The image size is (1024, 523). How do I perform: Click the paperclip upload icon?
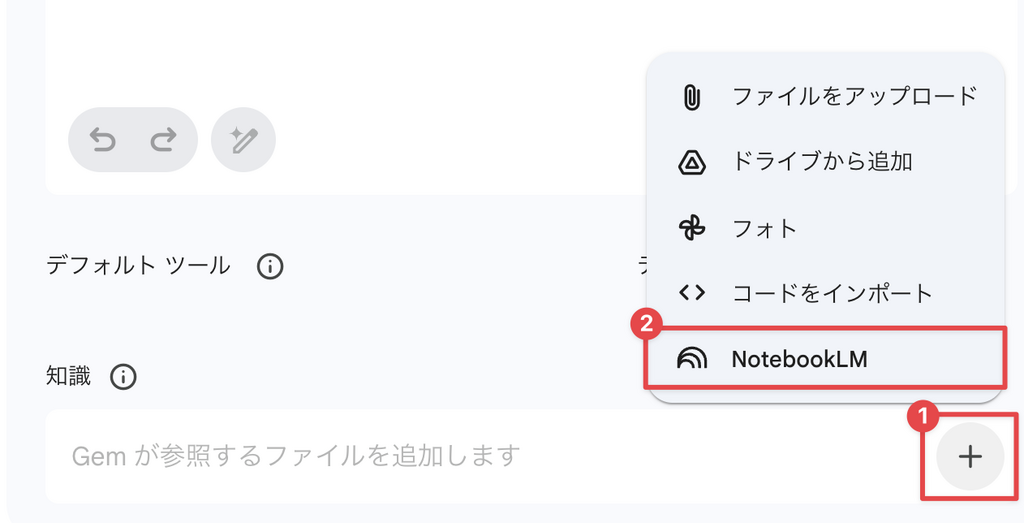point(691,97)
